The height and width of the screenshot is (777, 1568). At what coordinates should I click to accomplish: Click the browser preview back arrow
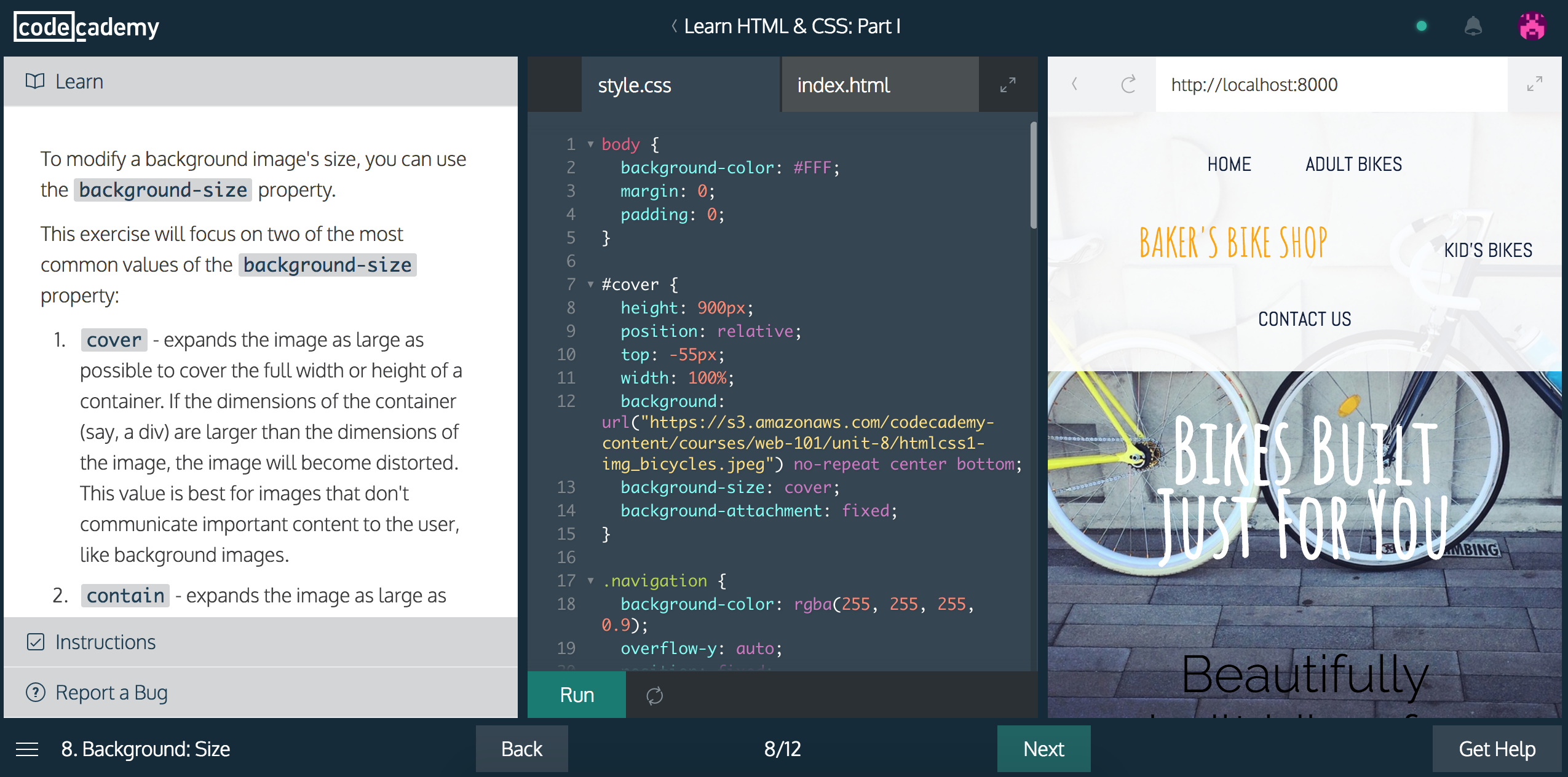[x=1074, y=84]
